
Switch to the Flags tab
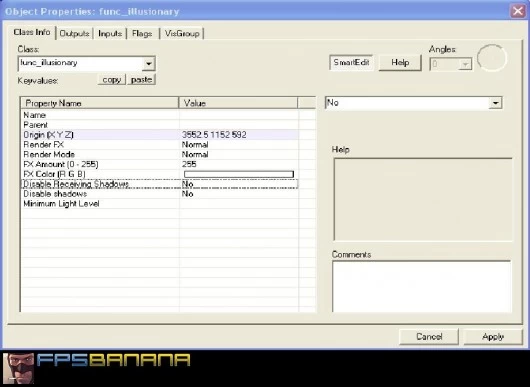(142, 33)
